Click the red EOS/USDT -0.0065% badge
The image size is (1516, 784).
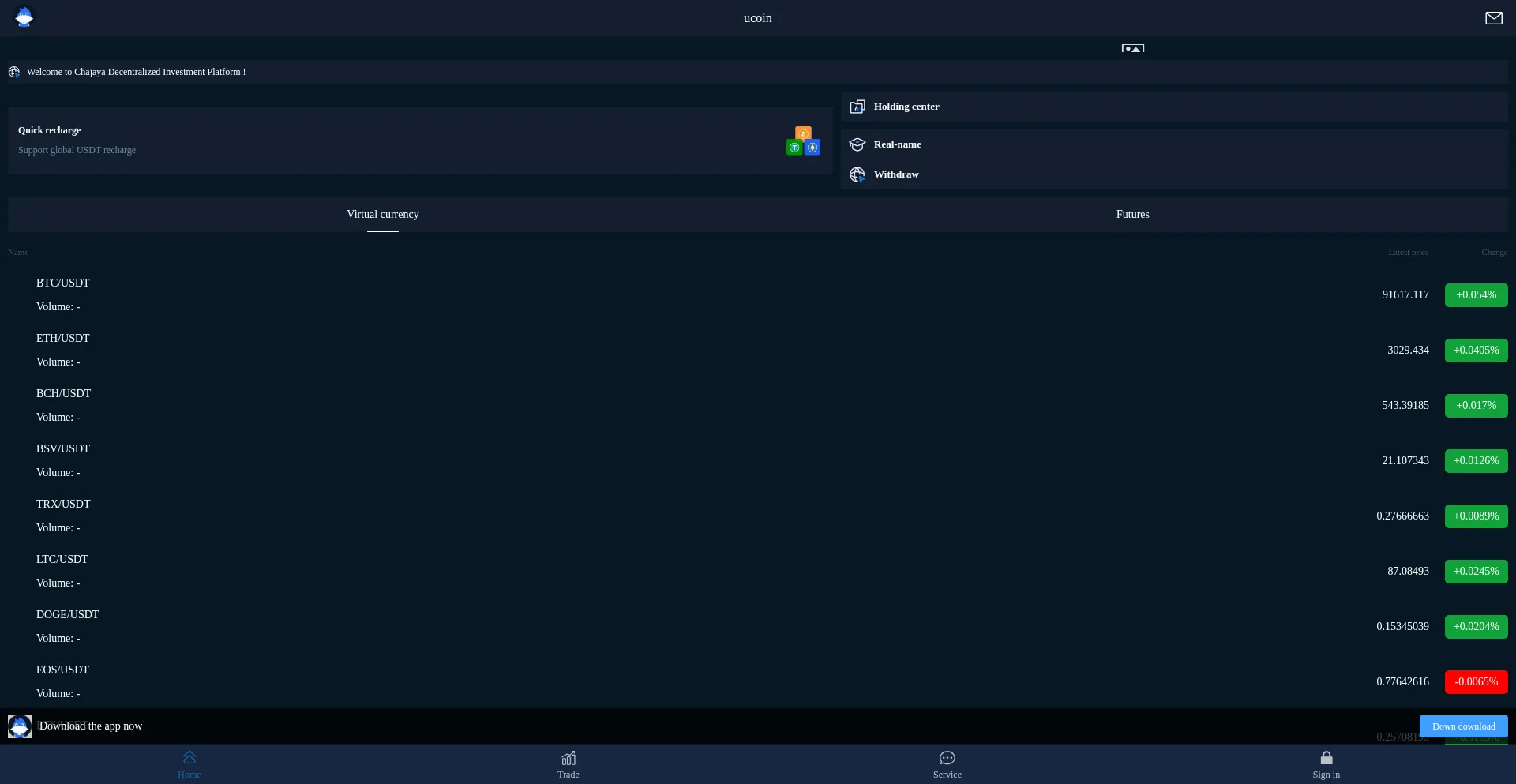1476,682
